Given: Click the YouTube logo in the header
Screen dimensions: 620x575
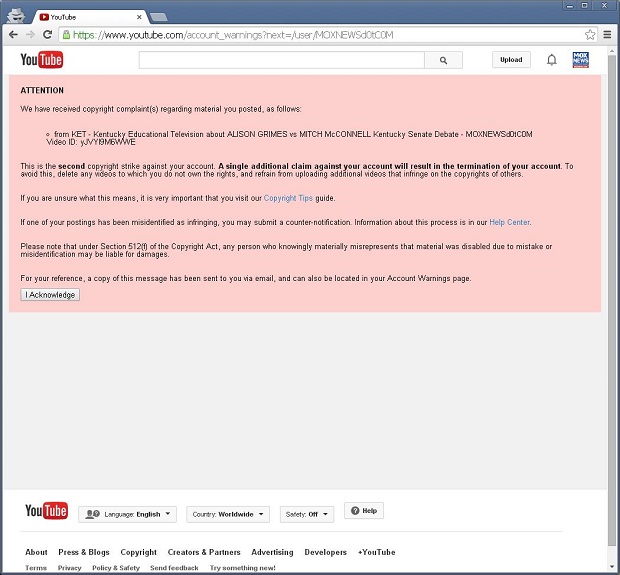Looking at the screenshot, I should pos(42,60).
